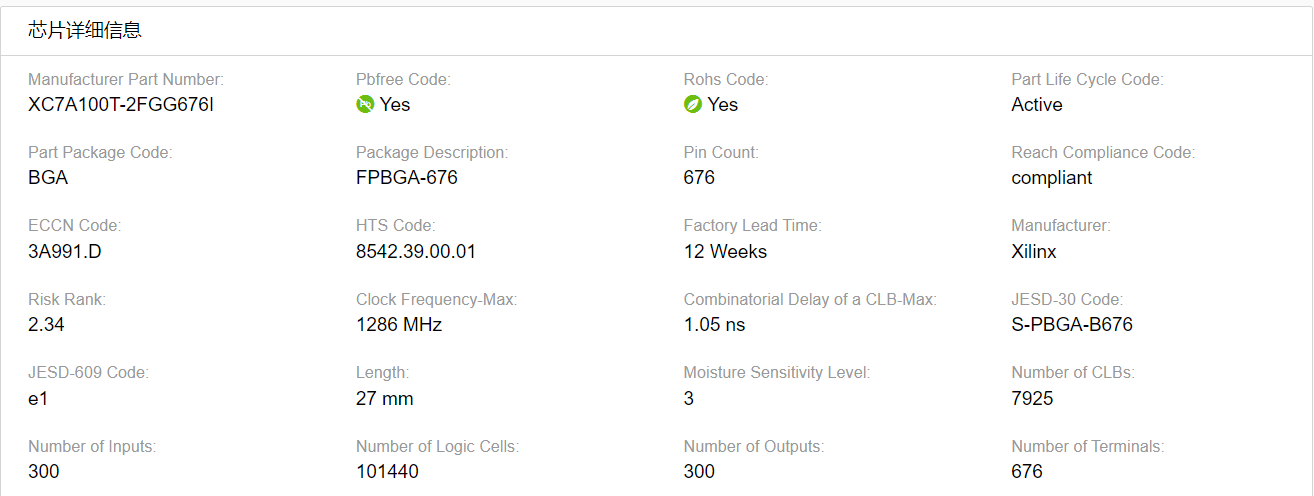Click the JESD-30 Code value S-PBGA-B676
The width and height of the screenshot is (1314, 496).
coord(1072,325)
